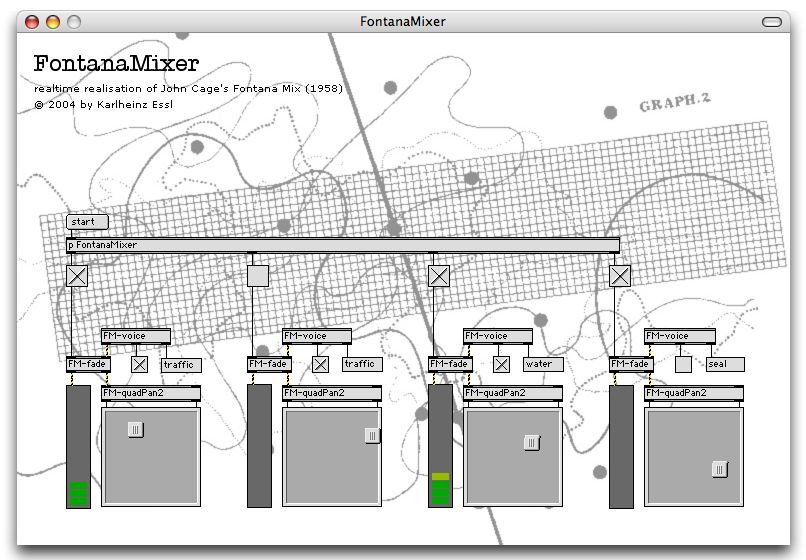Click the second channel's quad pan knob handle

[x=373, y=436]
